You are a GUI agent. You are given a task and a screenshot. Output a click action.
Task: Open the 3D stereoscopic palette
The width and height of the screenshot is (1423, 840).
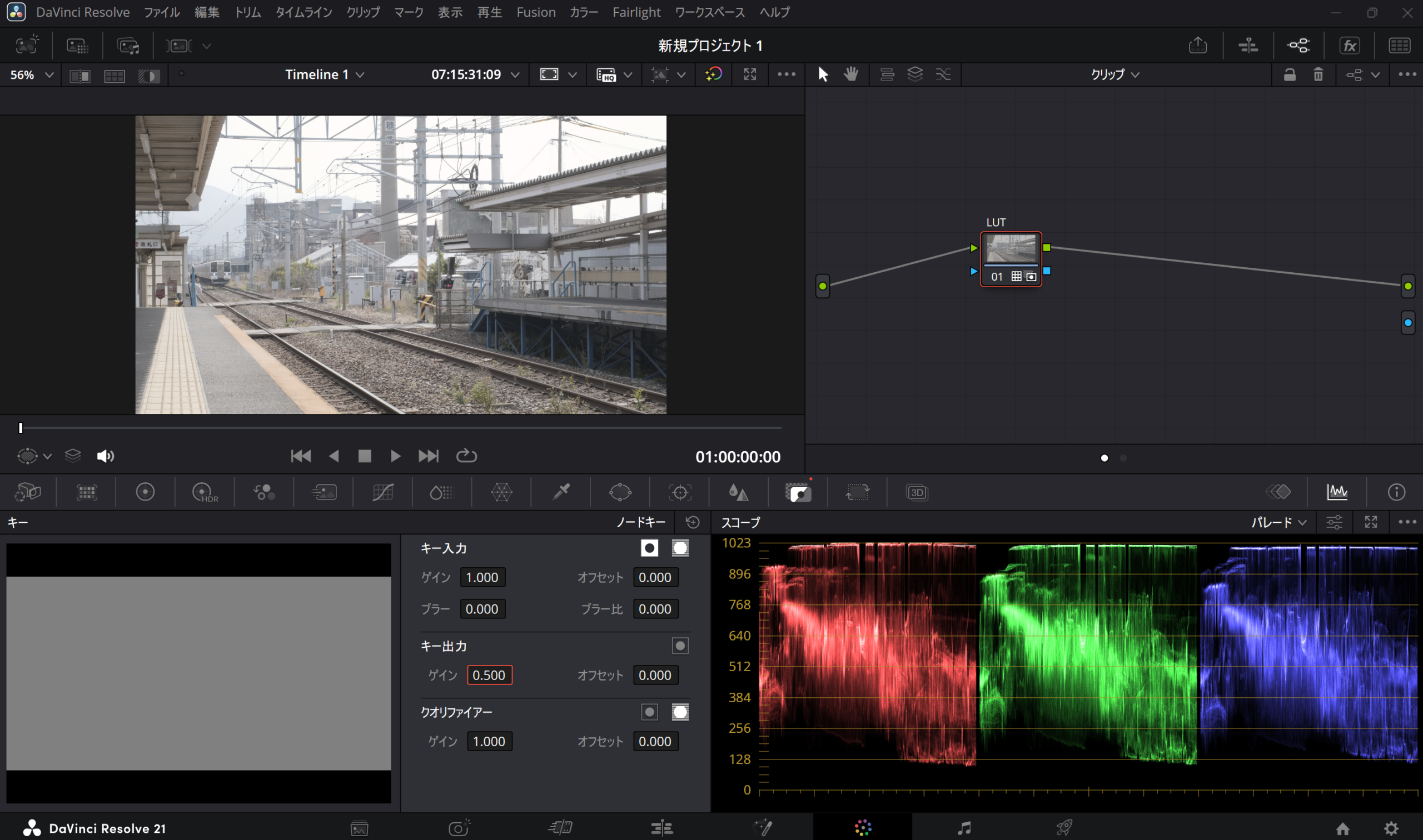tap(917, 492)
